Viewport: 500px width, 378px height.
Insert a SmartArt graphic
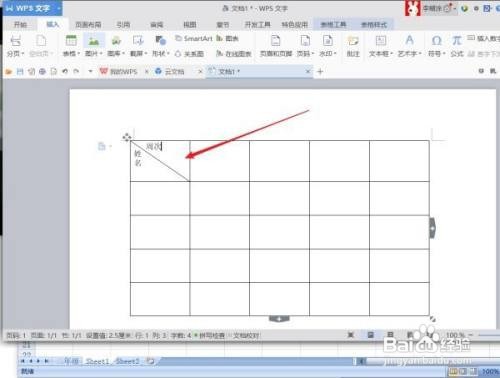tap(194, 39)
